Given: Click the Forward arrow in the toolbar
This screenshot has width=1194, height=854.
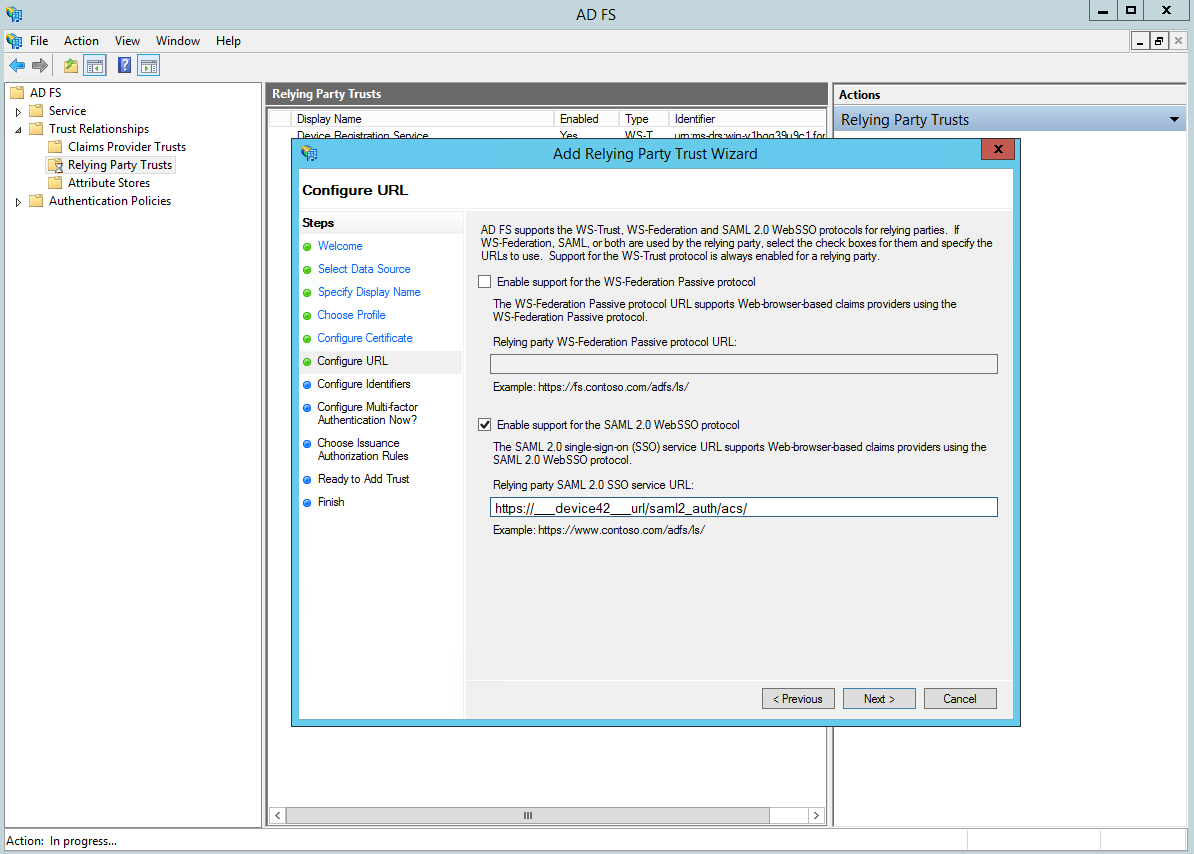Looking at the screenshot, I should [40, 66].
